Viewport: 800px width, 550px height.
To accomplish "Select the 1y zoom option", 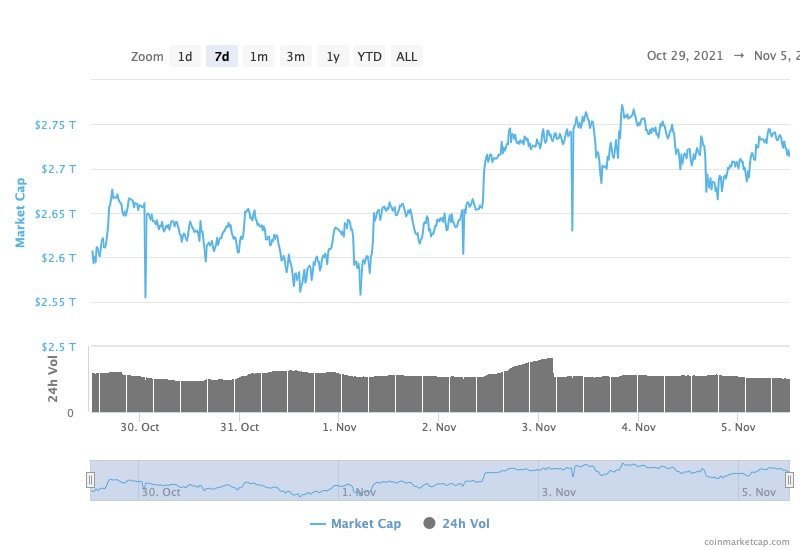I will pos(333,57).
